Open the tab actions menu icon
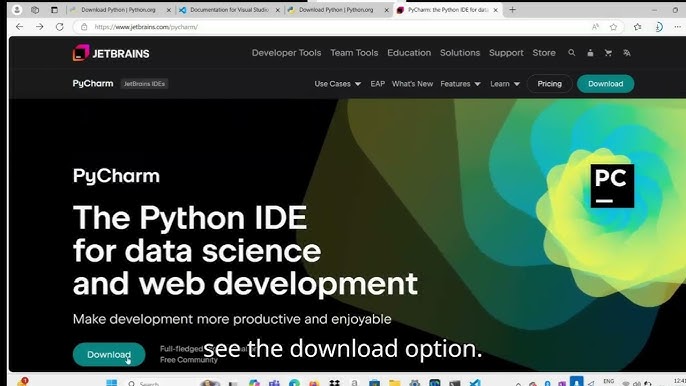This screenshot has height=386, width=686. (54, 10)
